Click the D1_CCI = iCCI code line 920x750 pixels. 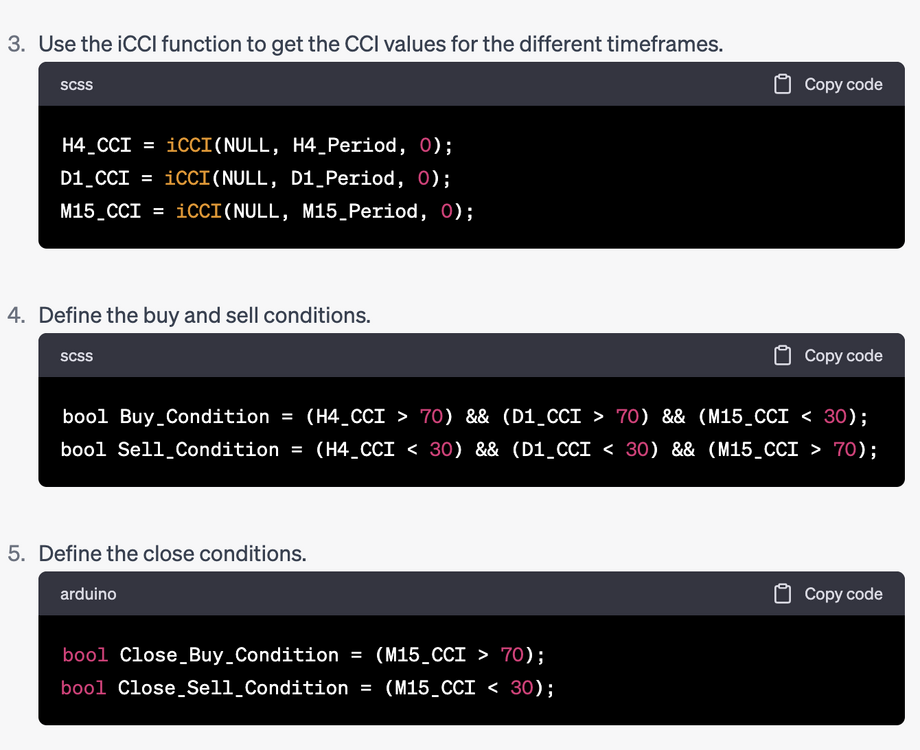pos(255,178)
